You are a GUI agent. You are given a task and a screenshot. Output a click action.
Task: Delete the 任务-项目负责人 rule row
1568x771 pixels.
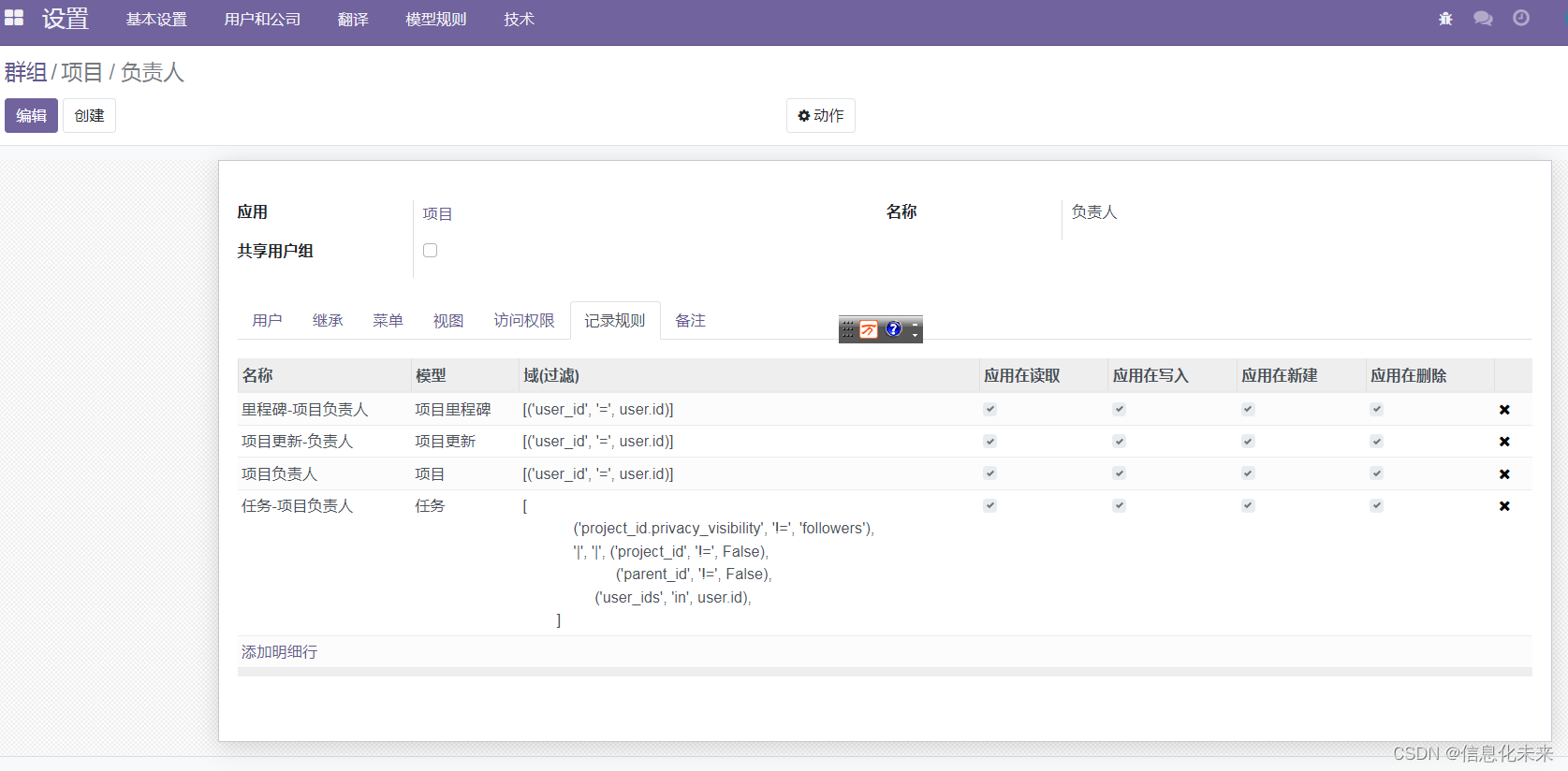pyautogui.click(x=1504, y=506)
